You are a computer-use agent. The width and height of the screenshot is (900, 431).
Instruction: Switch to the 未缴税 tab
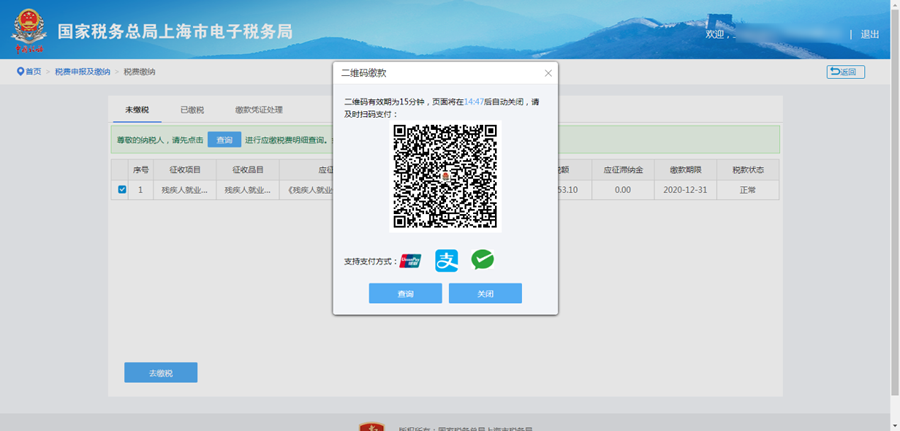[x=136, y=110]
